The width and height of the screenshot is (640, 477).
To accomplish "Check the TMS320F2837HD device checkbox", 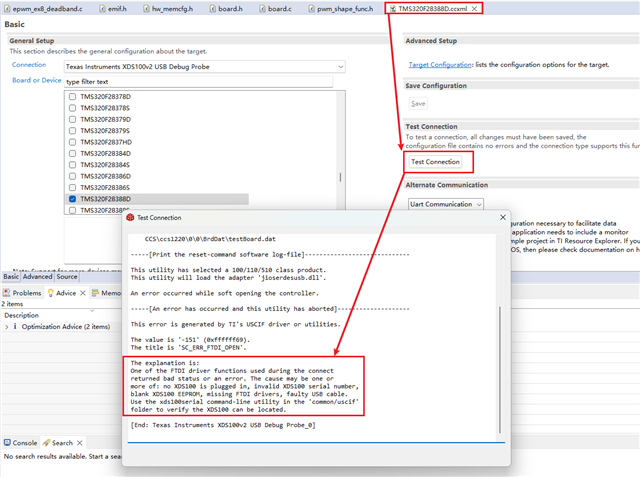I will click(73, 142).
